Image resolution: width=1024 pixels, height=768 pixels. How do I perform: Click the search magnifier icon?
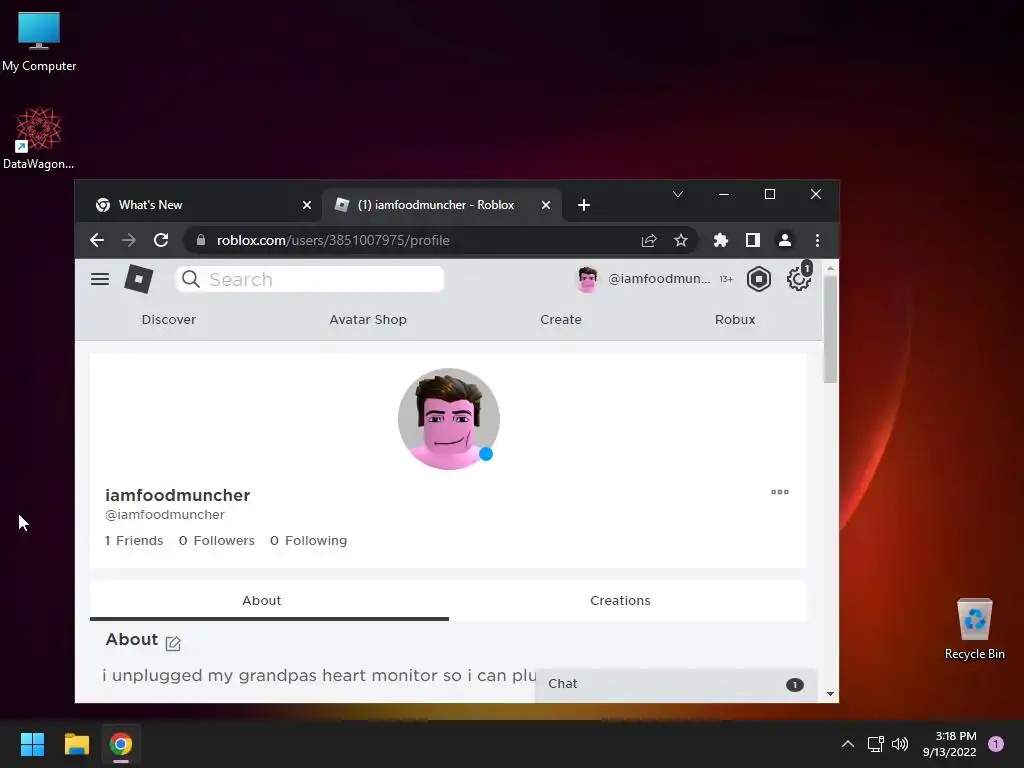pos(191,280)
